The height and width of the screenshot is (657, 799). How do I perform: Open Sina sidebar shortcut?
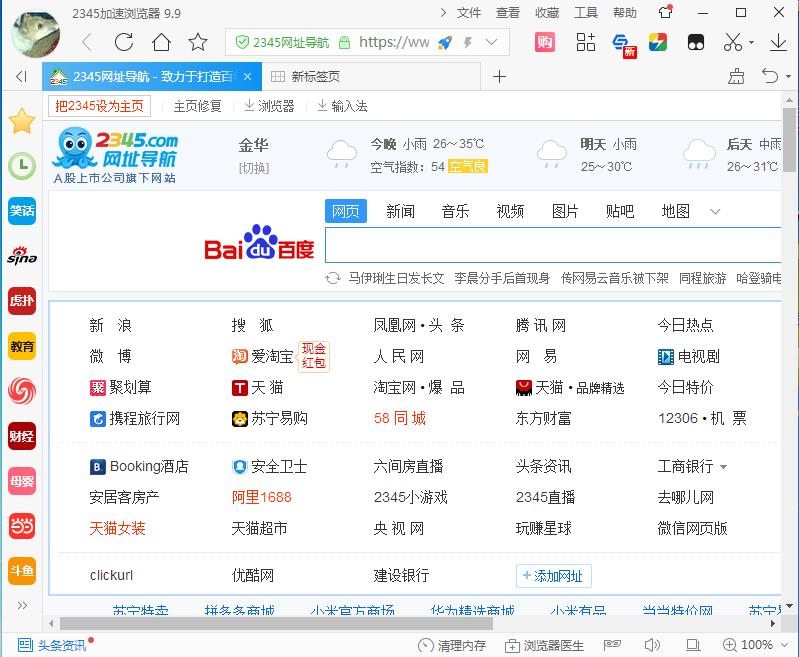coord(22,255)
